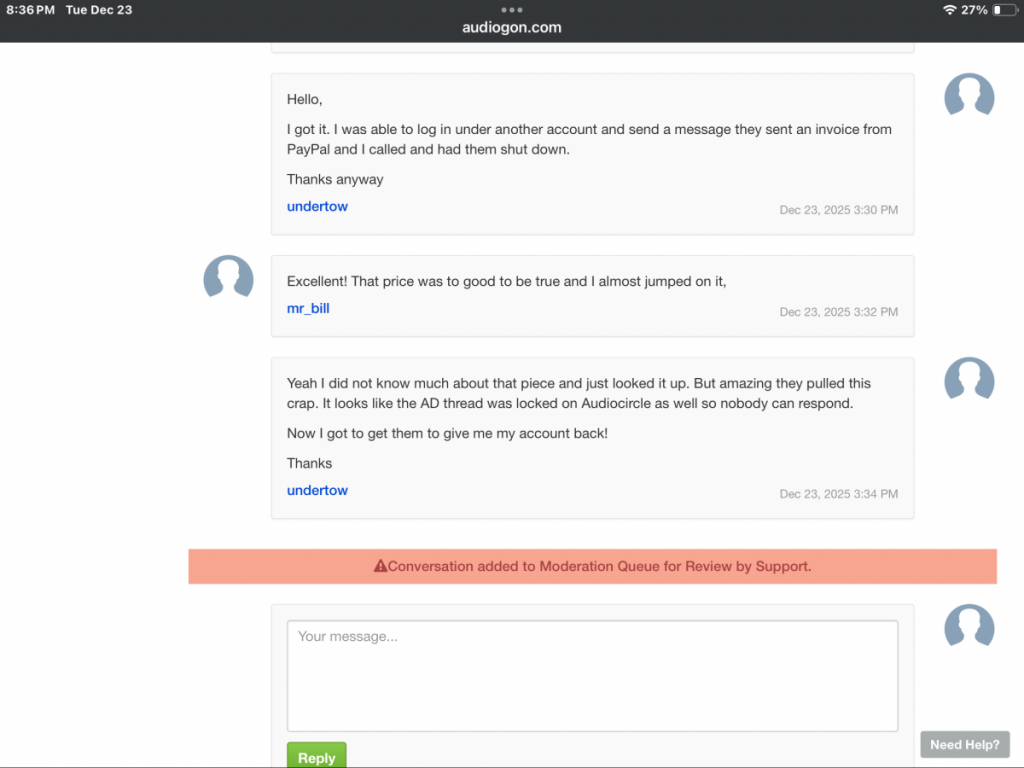The height and width of the screenshot is (768, 1024).
Task: Tap the battery icon in status bar
Action: click(x=1004, y=10)
